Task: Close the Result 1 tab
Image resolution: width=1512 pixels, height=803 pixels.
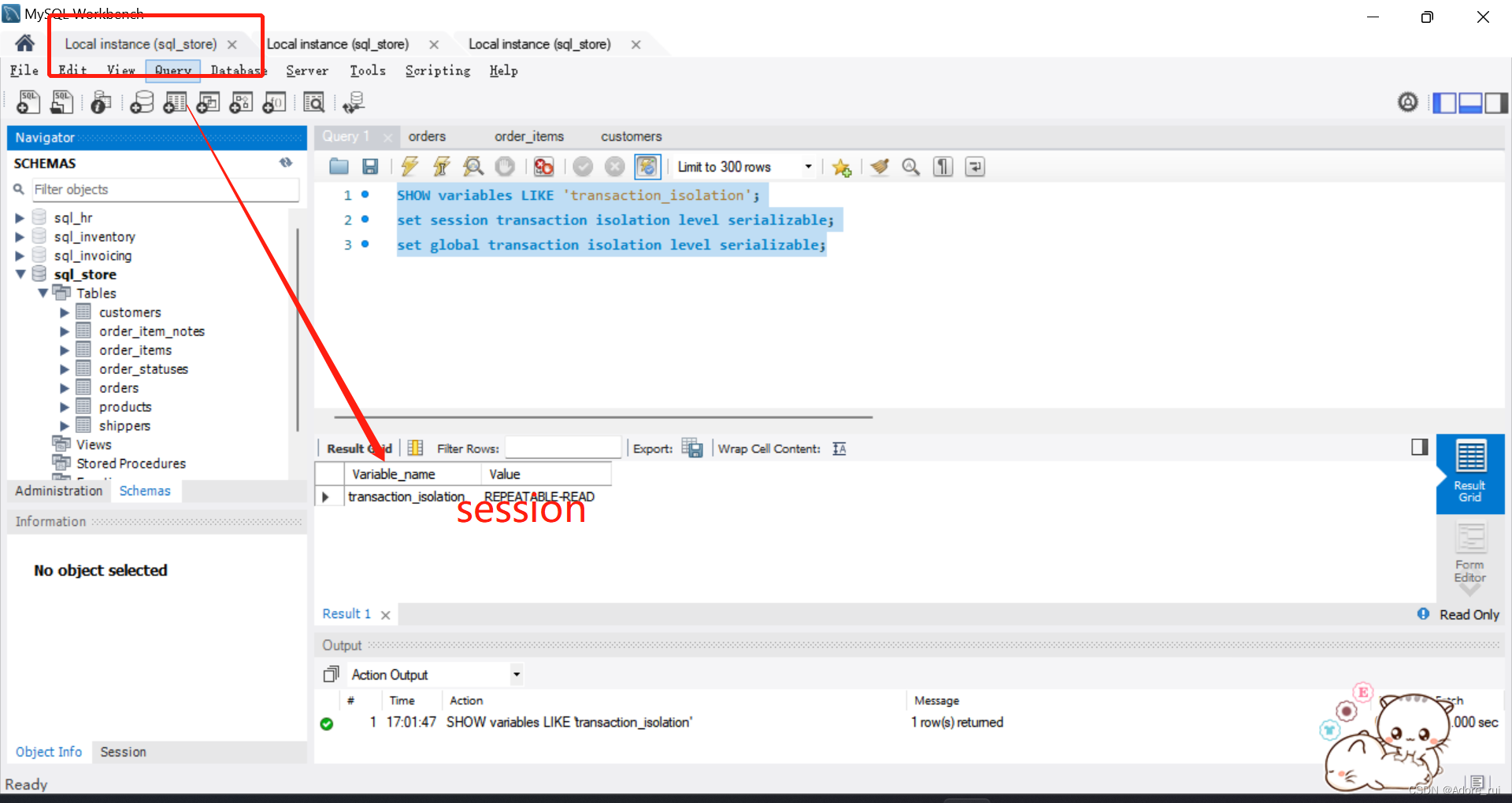Action: (x=385, y=614)
